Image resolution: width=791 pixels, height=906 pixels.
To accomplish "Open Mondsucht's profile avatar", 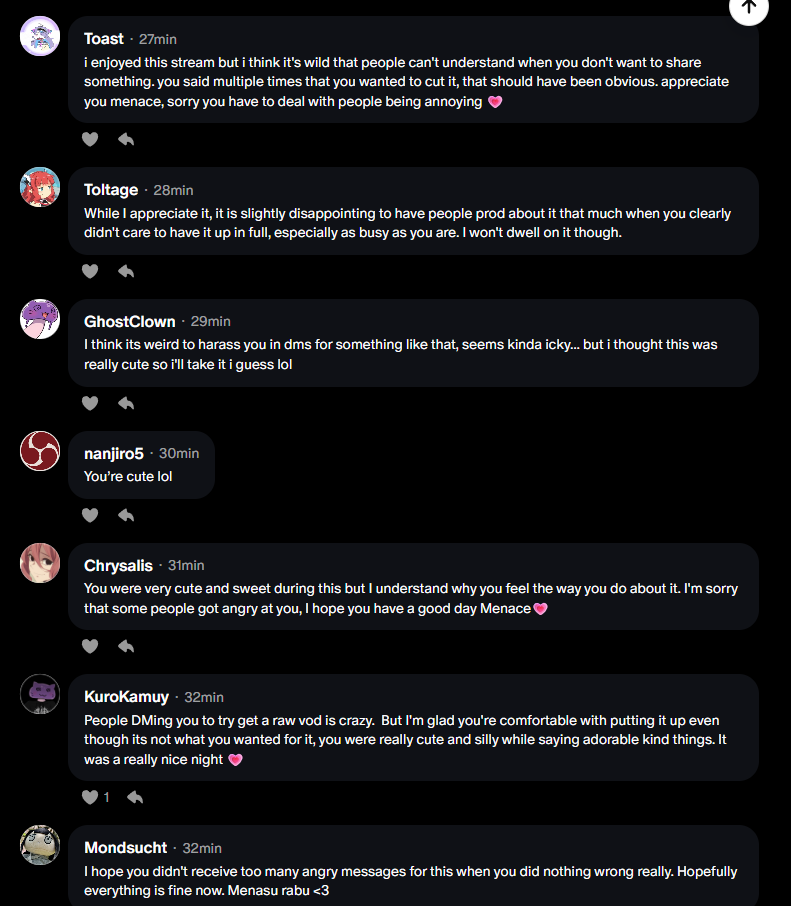I will point(40,845).
